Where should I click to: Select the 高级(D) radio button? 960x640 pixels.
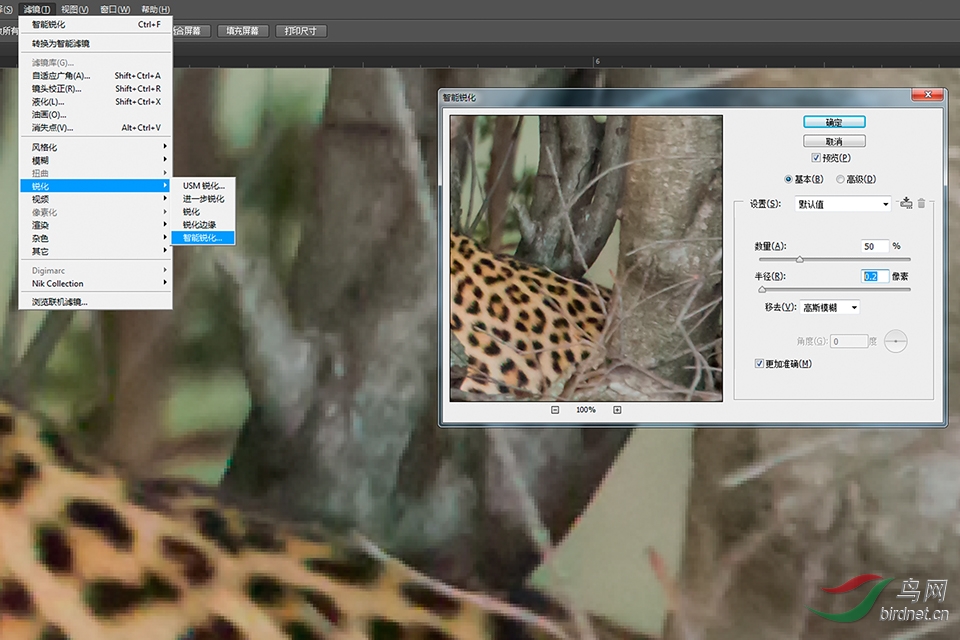[840, 179]
